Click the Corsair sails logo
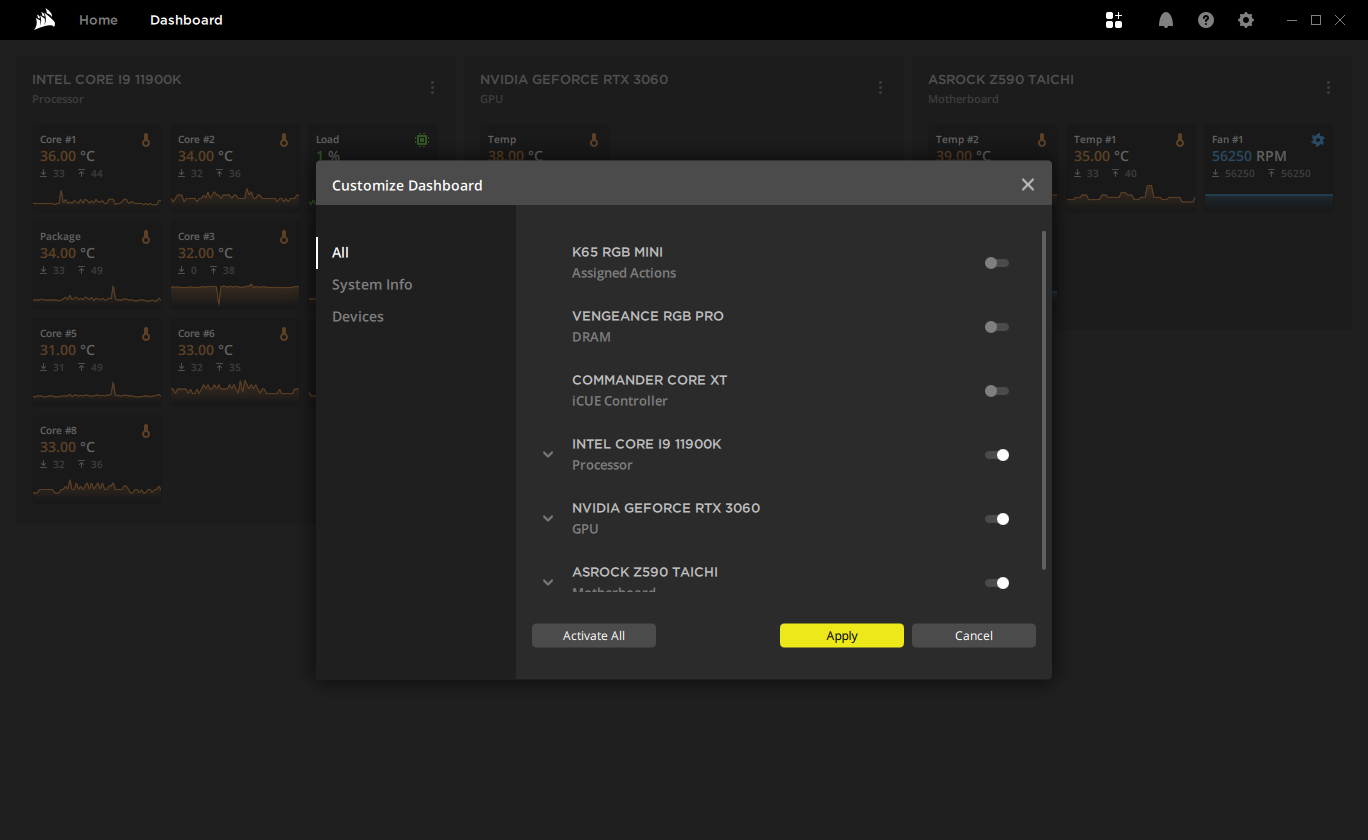The width and height of the screenshot is (1368, 840). [44, 20]
